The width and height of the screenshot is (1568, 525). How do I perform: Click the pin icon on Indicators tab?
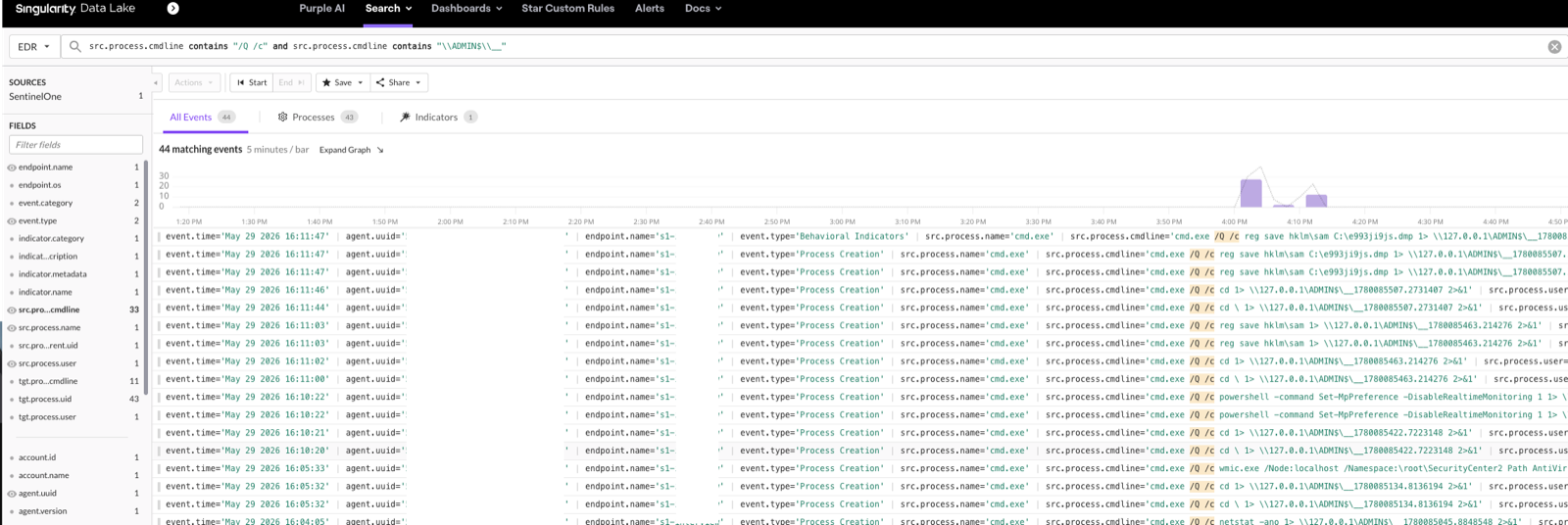pos(405,118)
